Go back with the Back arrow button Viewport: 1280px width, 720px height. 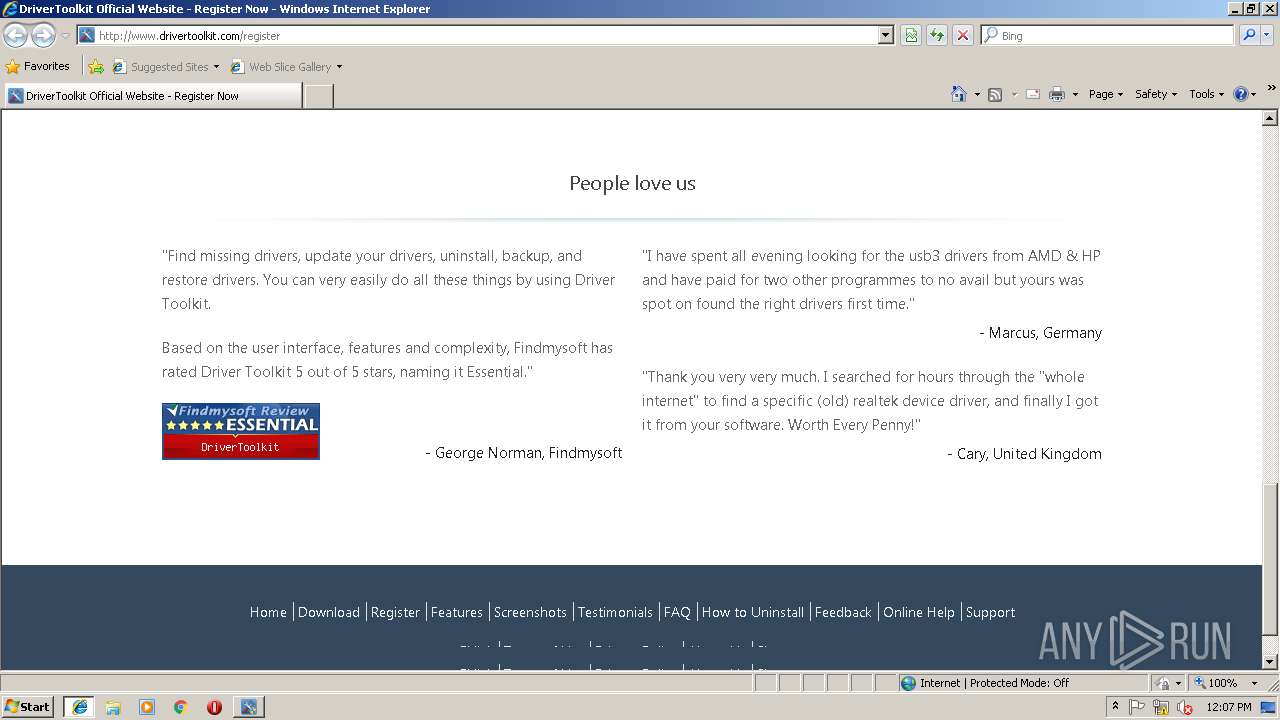point(15,35)
